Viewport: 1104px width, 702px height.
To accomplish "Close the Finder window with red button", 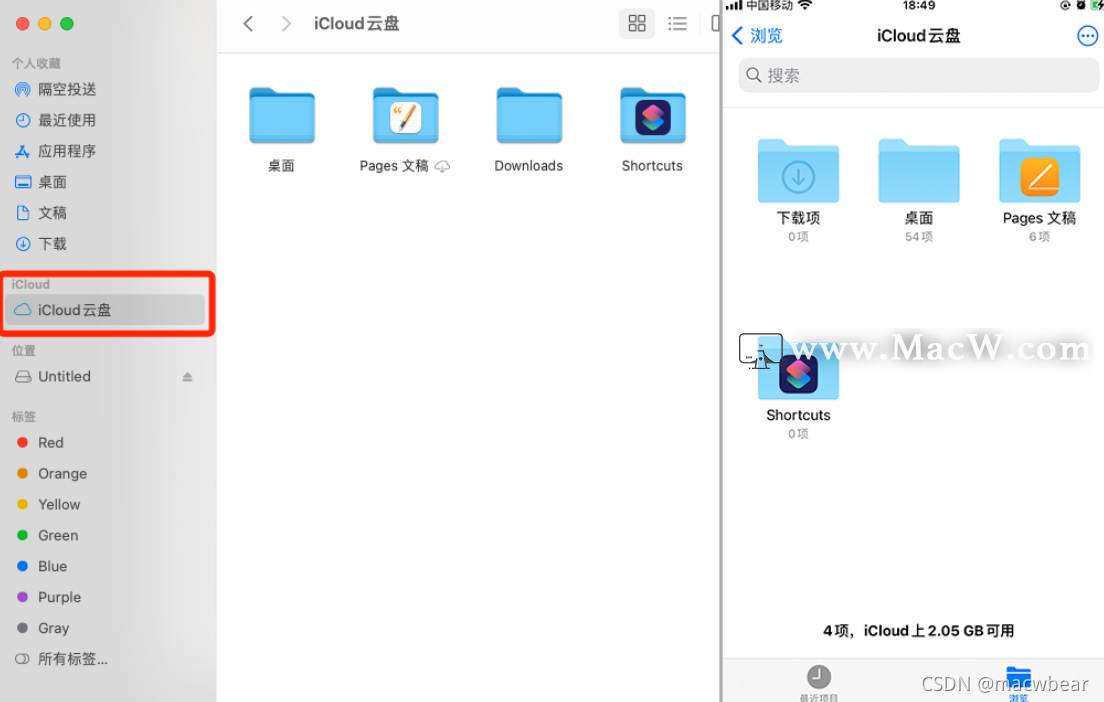I will click(23, 24).
